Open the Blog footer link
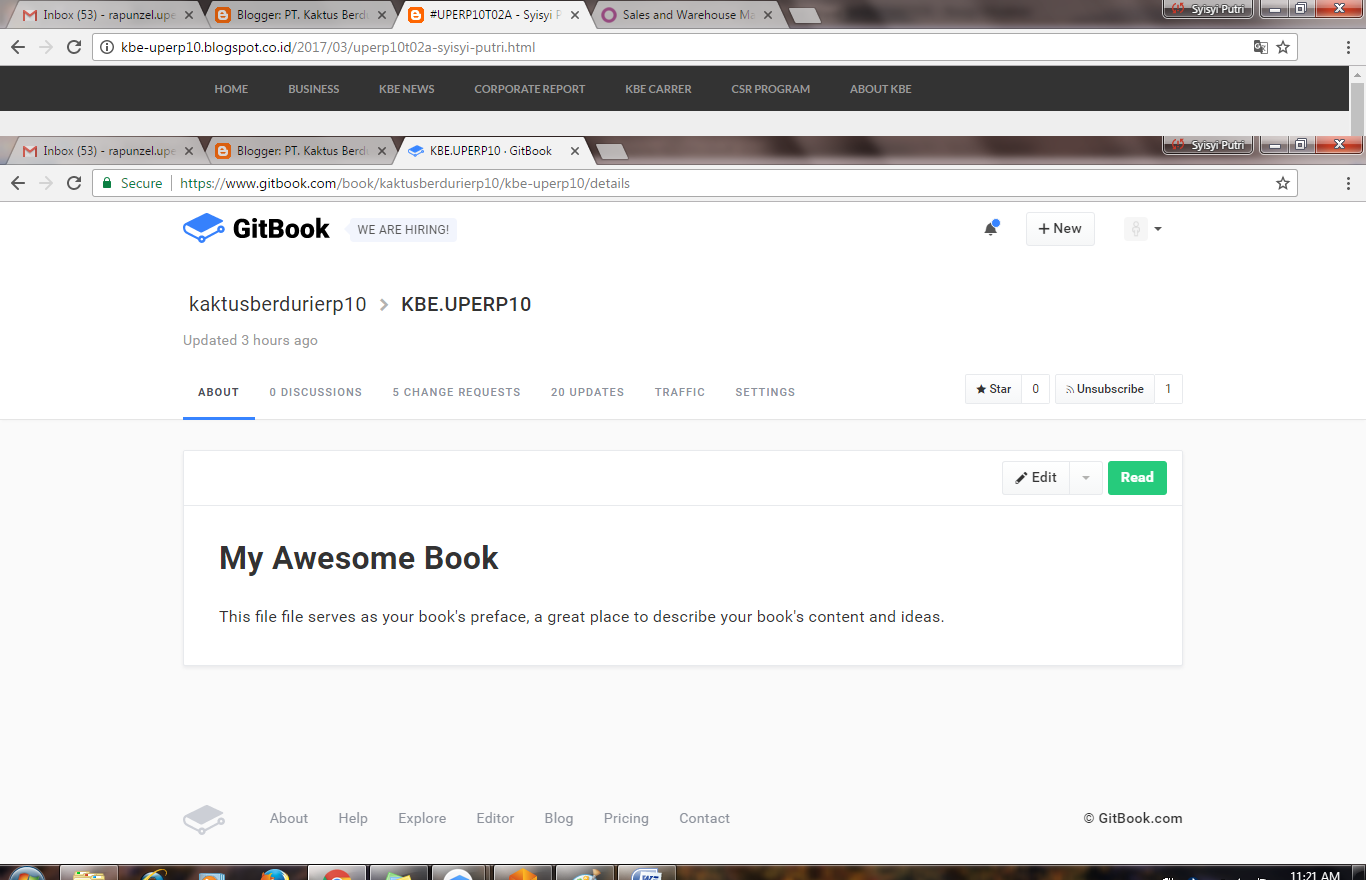1366x880 pixels. pyautogui.click(x=559, y=818)
